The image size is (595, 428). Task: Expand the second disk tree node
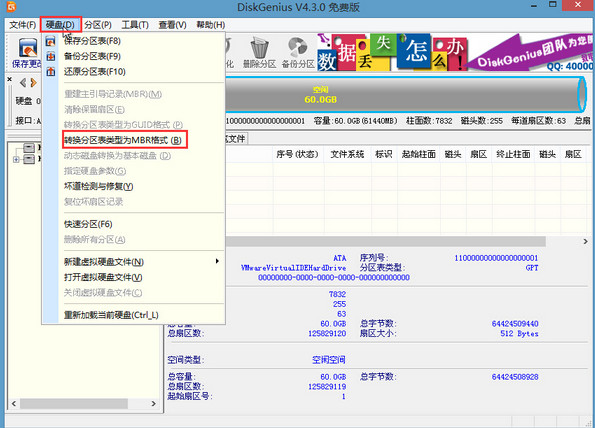(x=16, y=159)
